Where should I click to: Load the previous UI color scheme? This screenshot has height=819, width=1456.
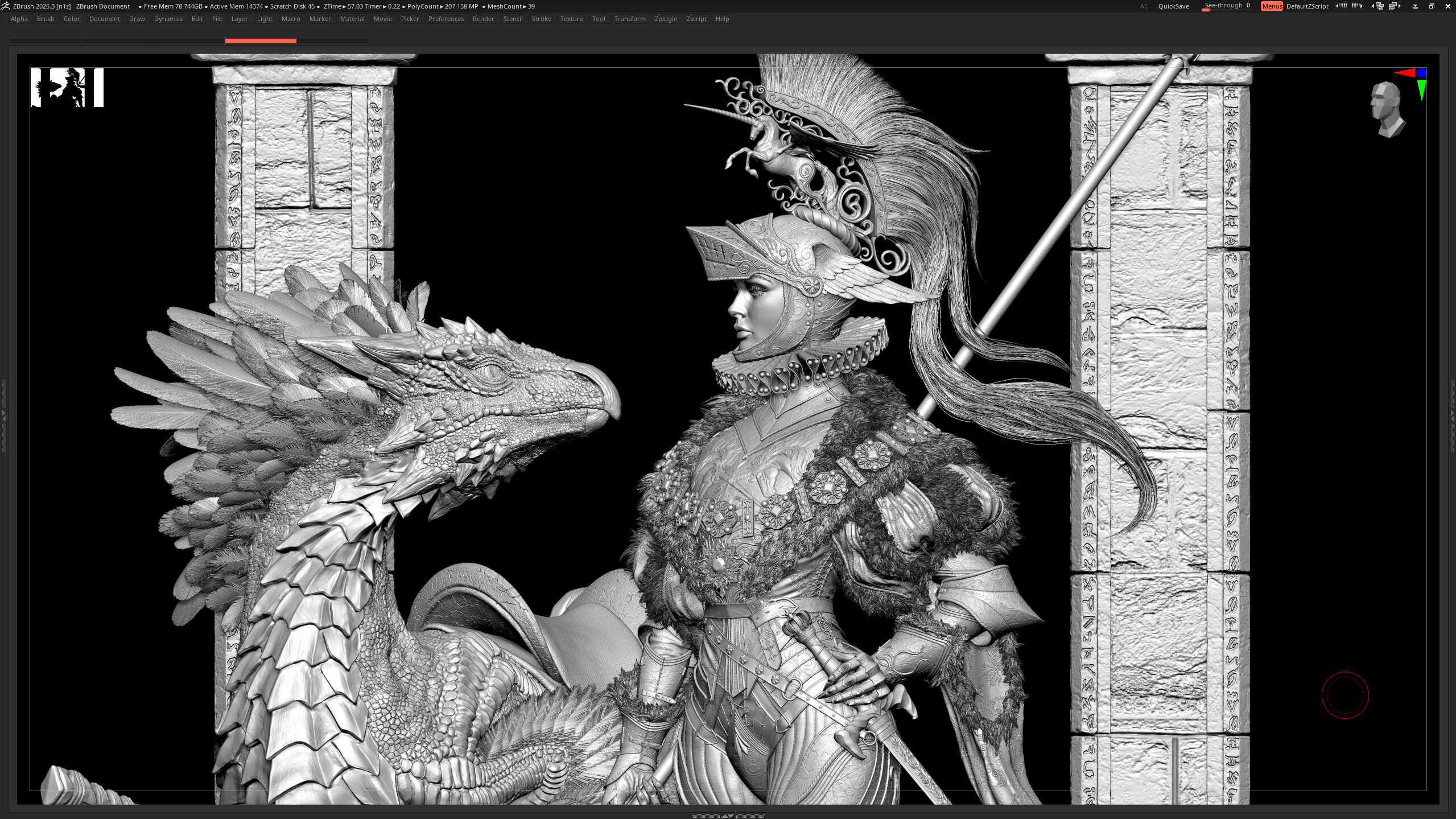(x=1341, y=6)
